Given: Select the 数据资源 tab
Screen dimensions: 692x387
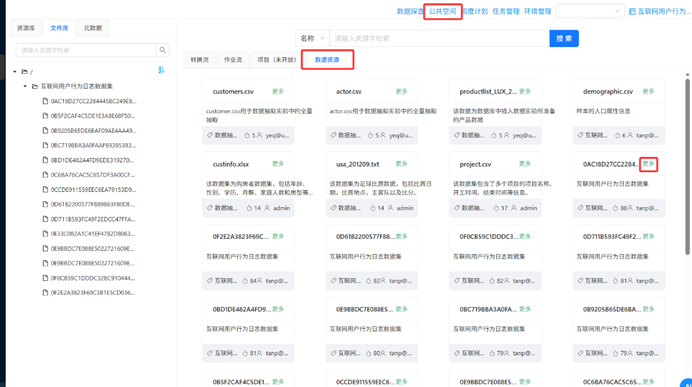Looking at the screenshot, I should (x=327, y=60).
